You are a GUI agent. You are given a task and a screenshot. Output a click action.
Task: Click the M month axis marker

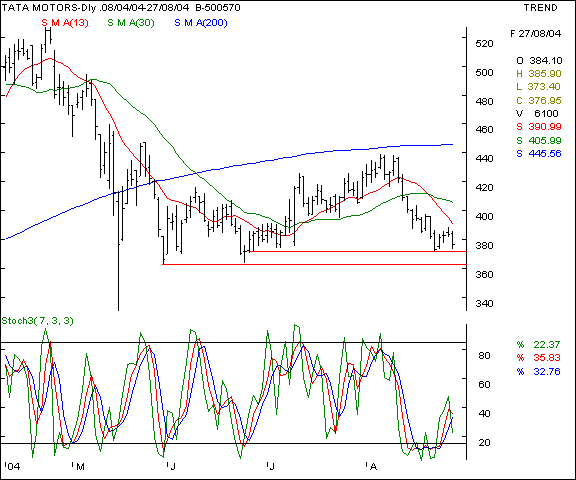click(80, 467)
